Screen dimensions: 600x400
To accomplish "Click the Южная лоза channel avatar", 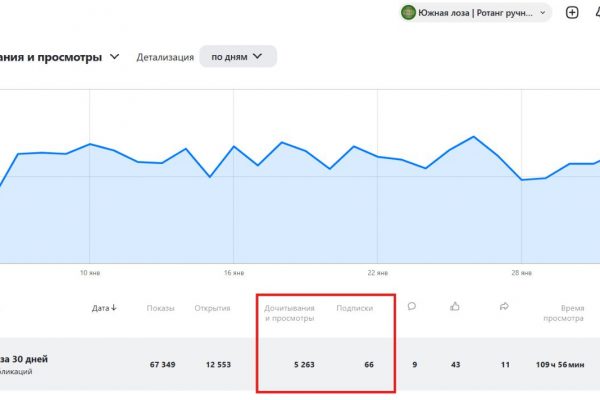I will (x=408, y=13).
